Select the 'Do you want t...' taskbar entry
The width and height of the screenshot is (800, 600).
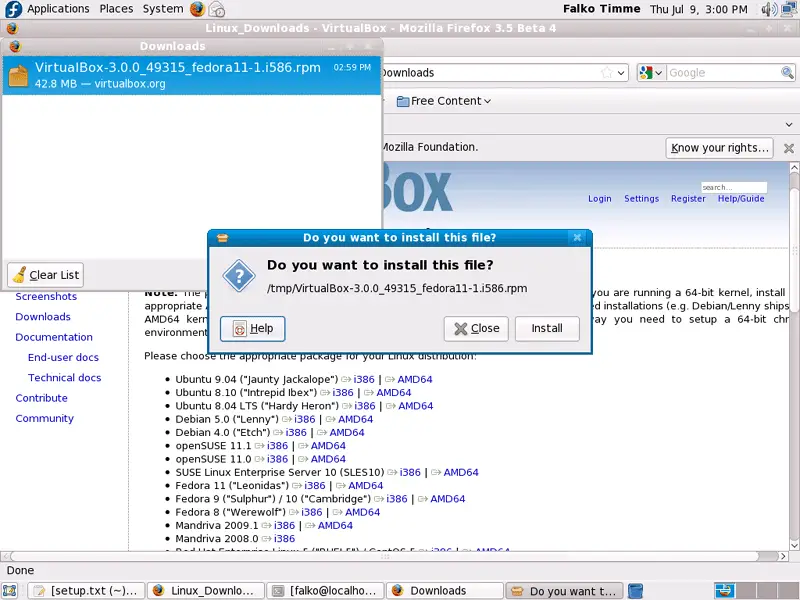565,591
